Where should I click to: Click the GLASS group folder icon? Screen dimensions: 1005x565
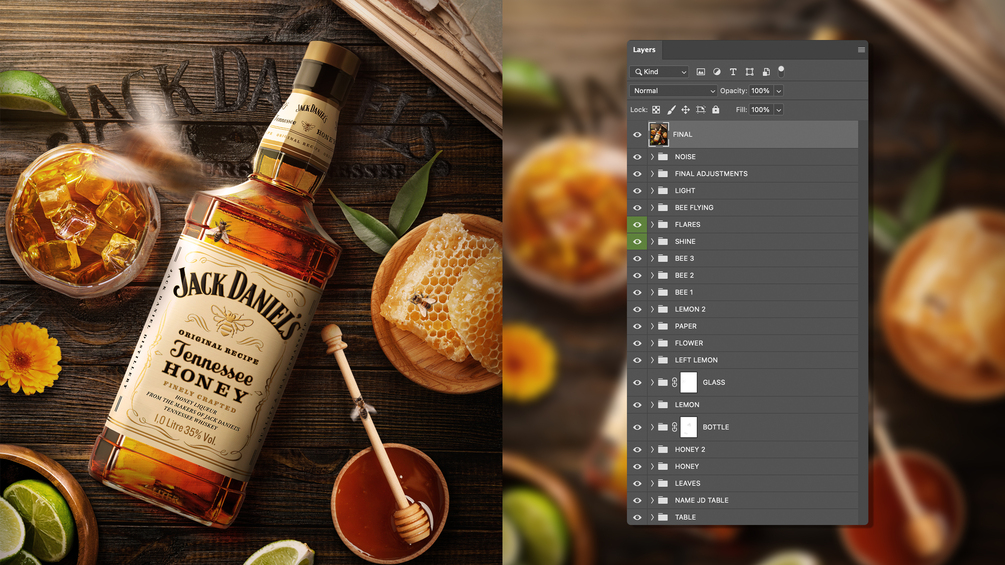click(663, 382)
